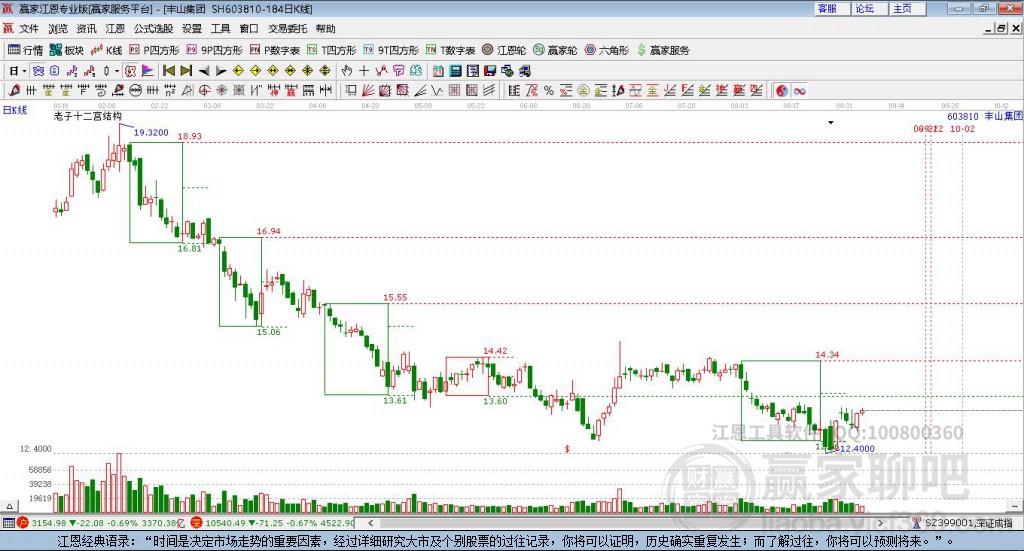
Task: Jump to the last bar icon
Action: pos(186,71)
